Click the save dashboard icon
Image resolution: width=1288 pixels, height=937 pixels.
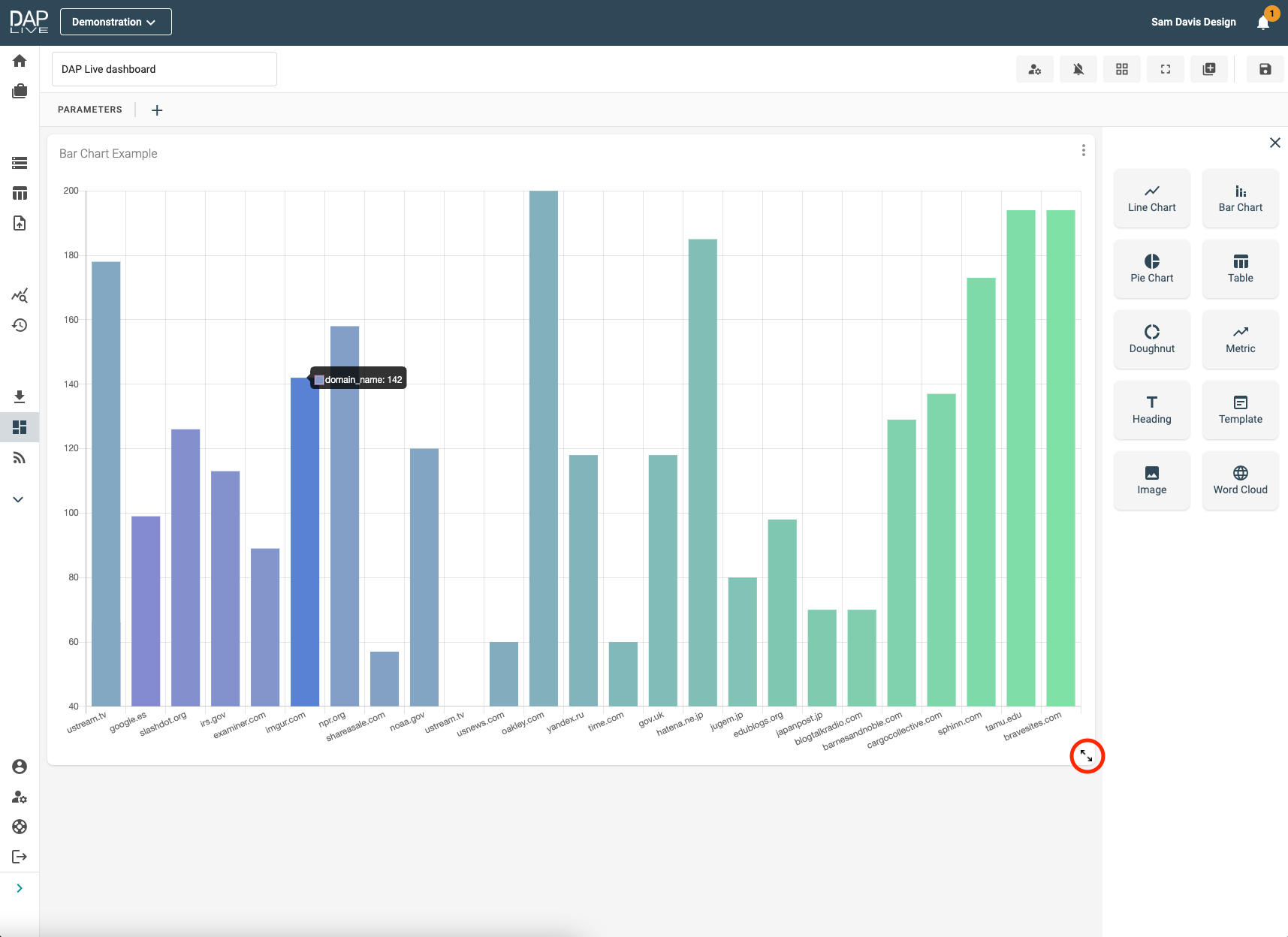pyautogui.click(x=1265, y=69)
